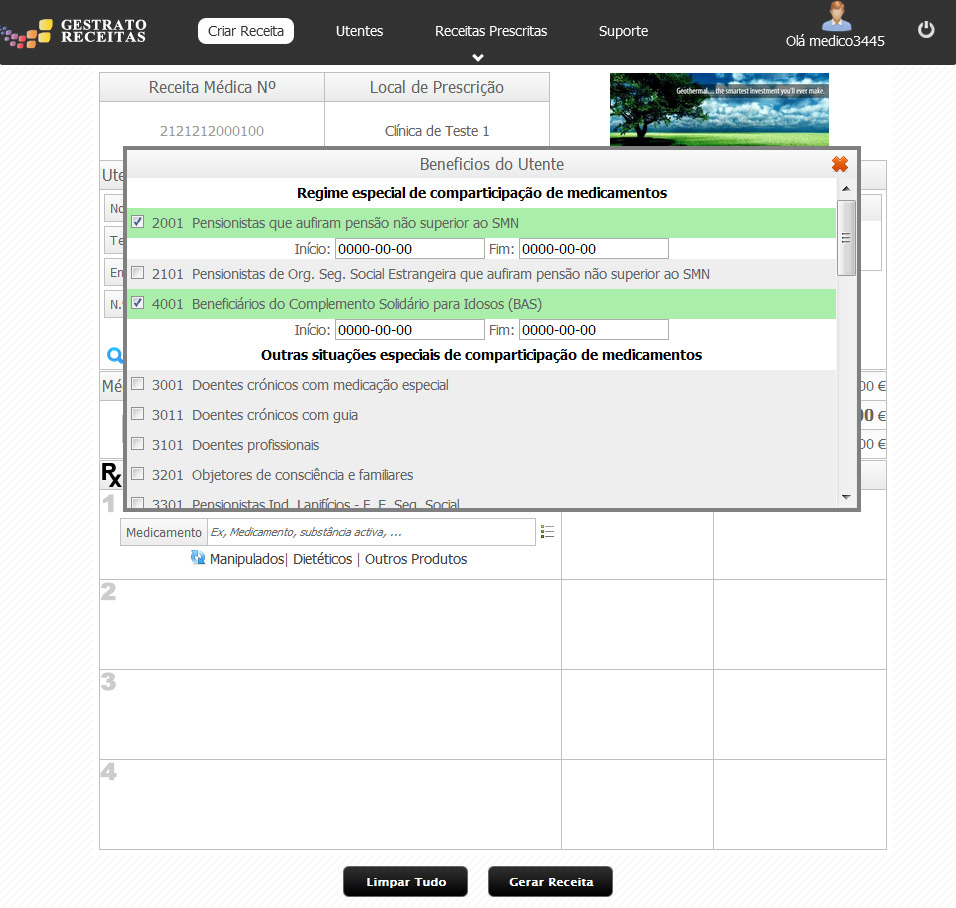Go to the Suporte menu item
Image resolution: width=956 pixels, height=908 pixels.
(x=623, y=31)
